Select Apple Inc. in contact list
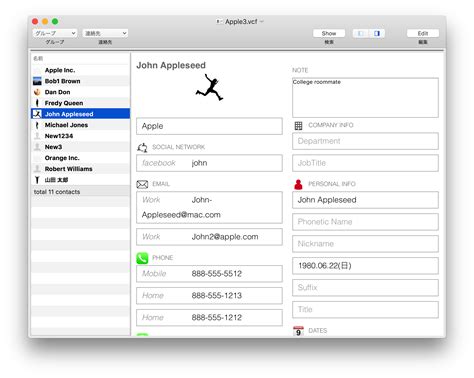Viewport: 474px width, 378px height. click(x=80, y=70)
